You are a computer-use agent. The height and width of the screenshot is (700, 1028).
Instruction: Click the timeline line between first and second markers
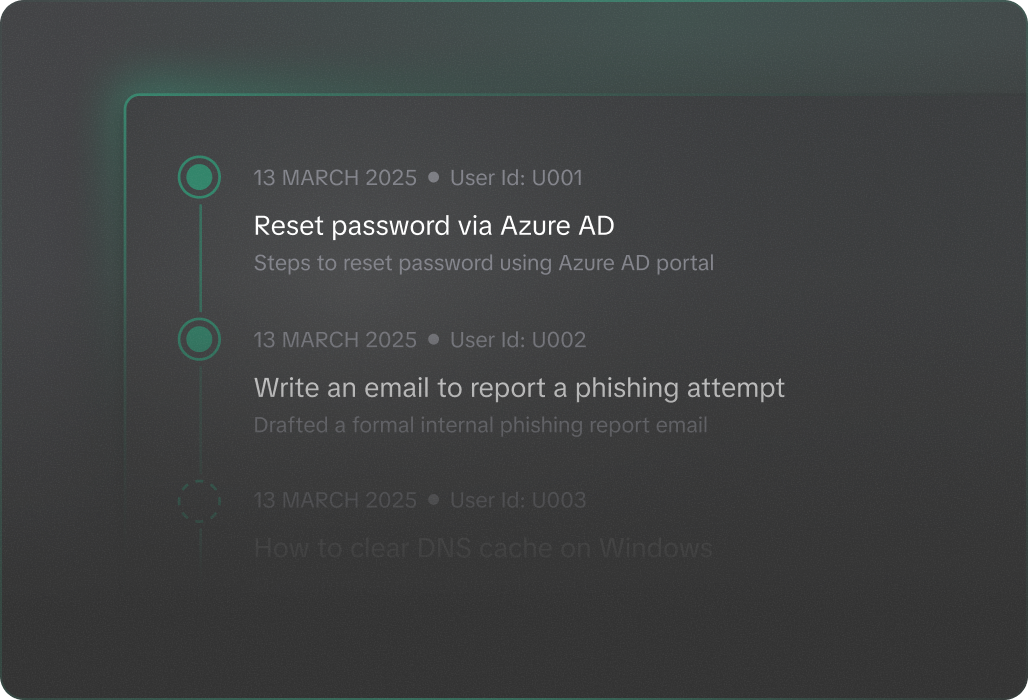pyautogui.click(x=200, y=258)
